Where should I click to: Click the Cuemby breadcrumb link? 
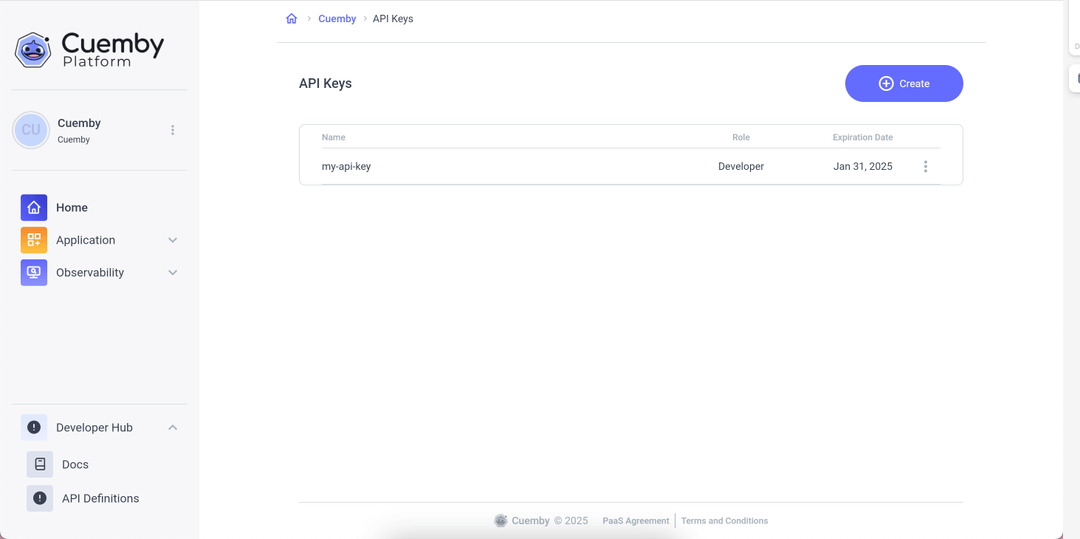point(337,19)
